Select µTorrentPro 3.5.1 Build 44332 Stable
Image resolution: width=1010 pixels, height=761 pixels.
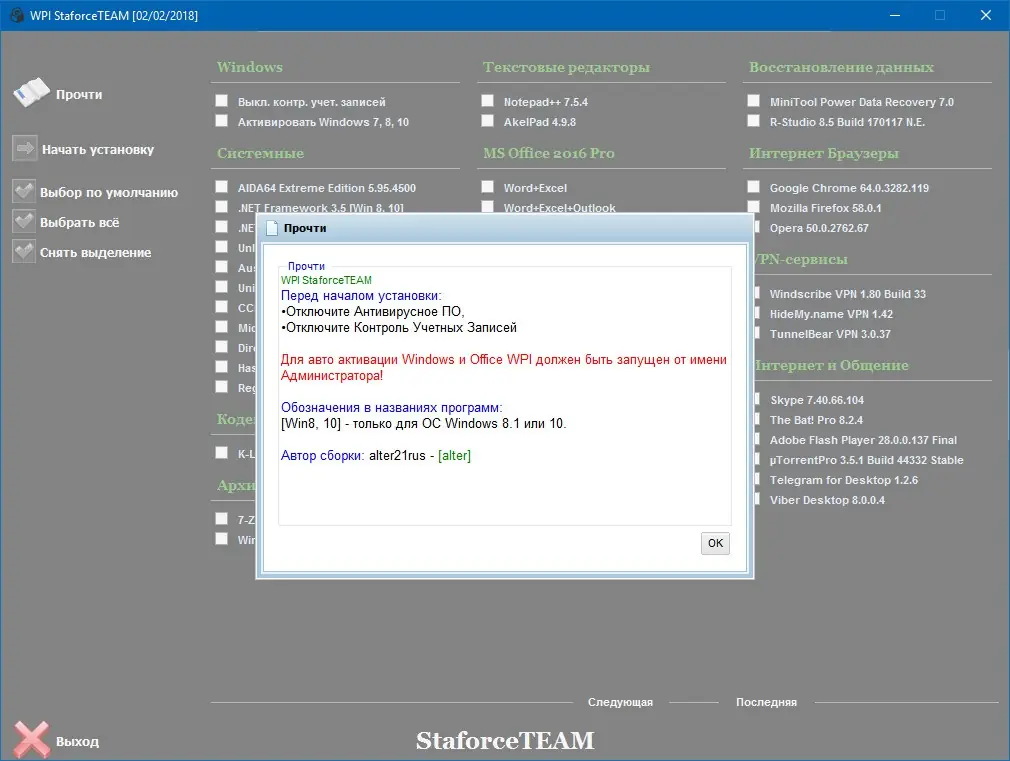click(x=866, y=460)
